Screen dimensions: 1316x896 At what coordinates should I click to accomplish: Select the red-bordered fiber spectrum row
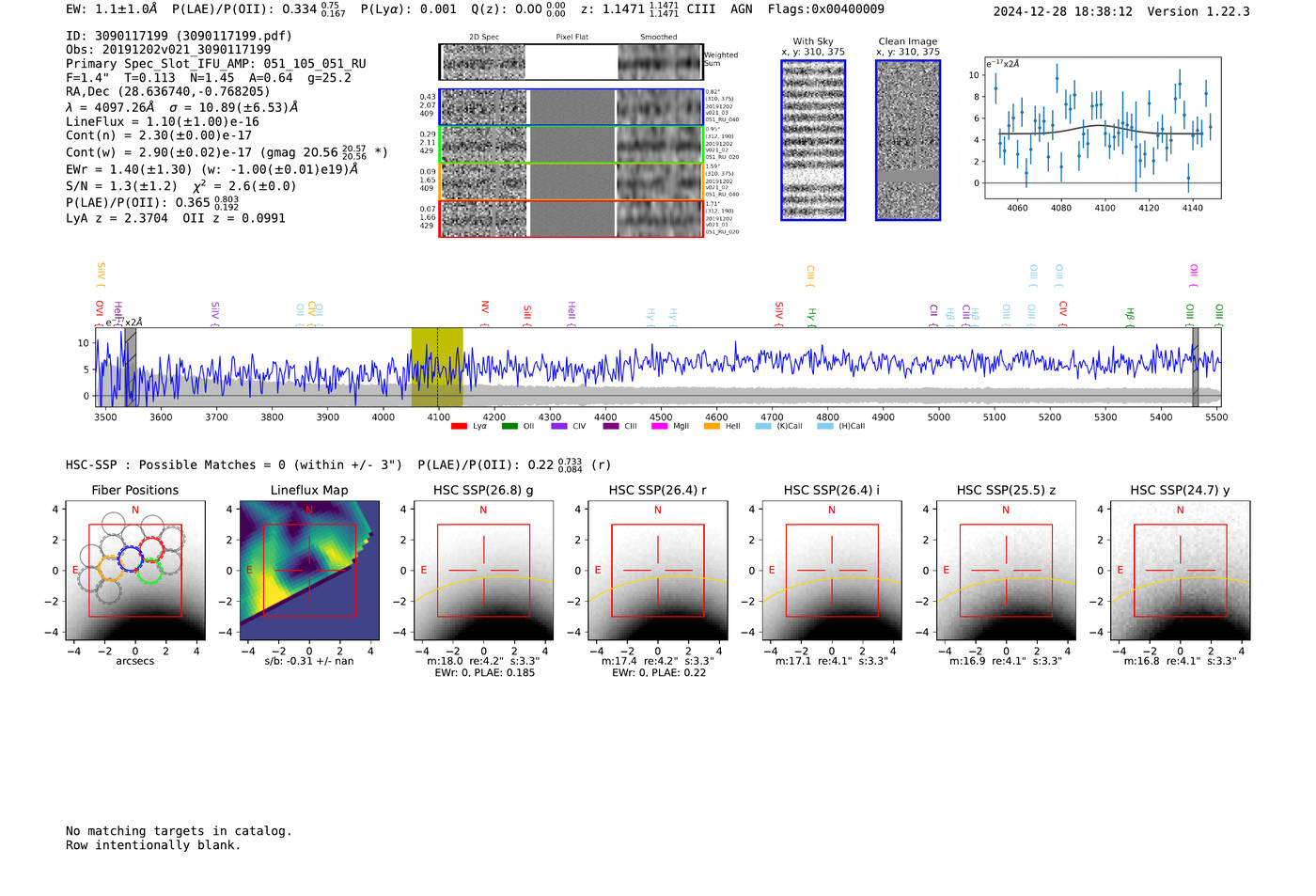571,218
